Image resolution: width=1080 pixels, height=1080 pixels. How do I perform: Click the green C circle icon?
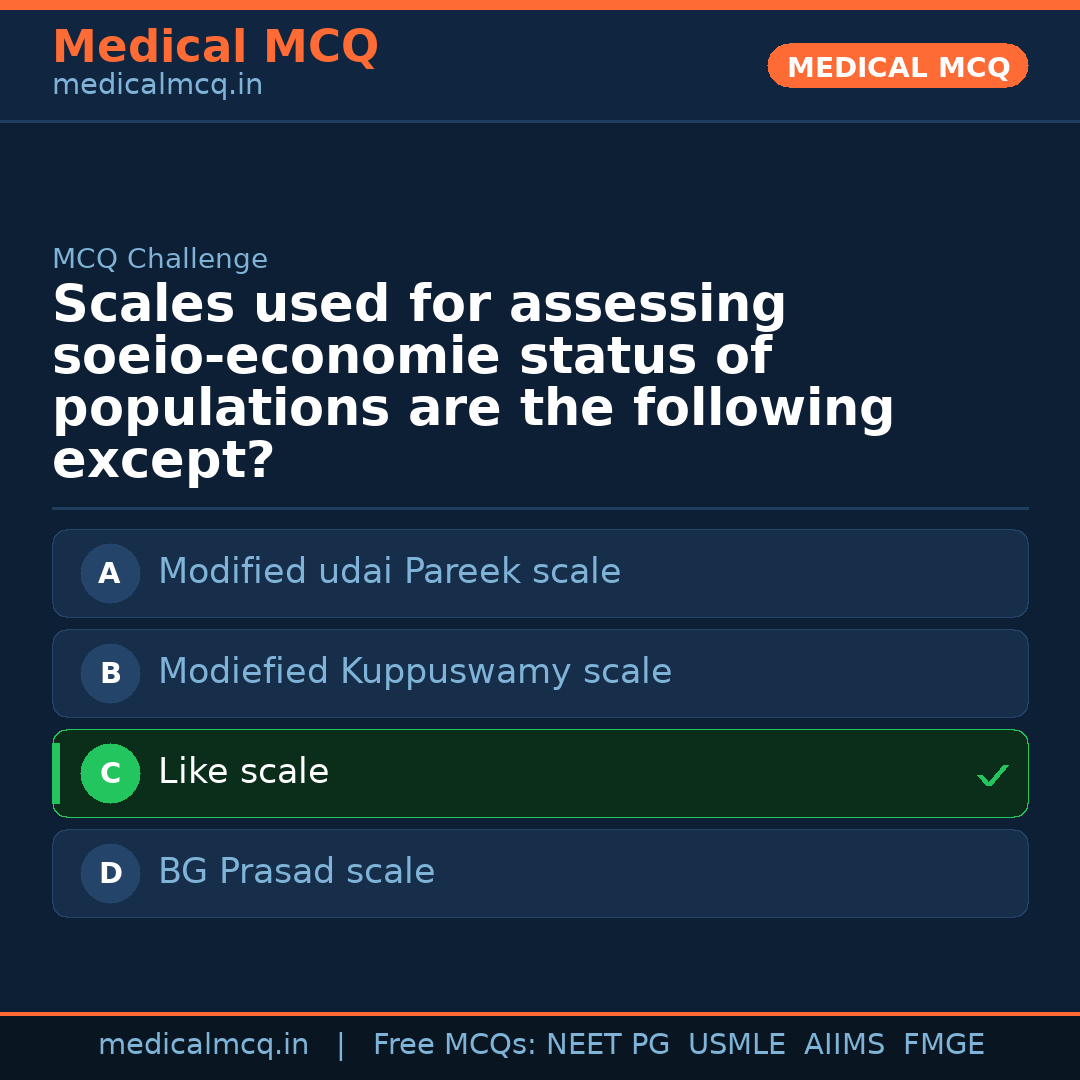pos(110,773)
